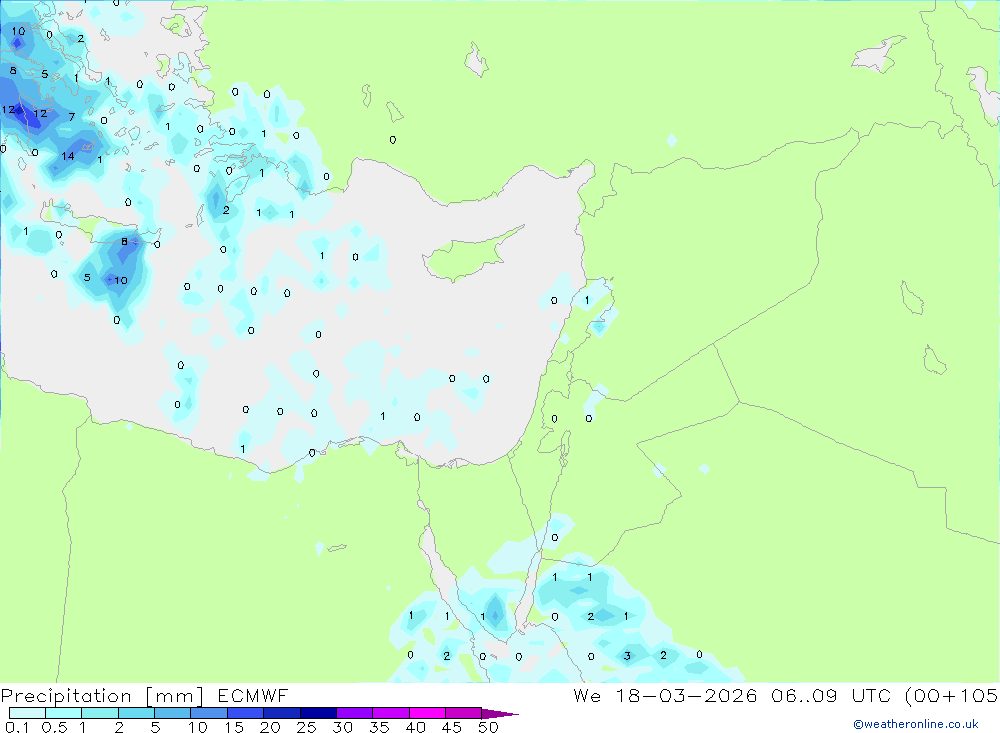Pick the 35–40 mm legend swatch

coord(391,713)
